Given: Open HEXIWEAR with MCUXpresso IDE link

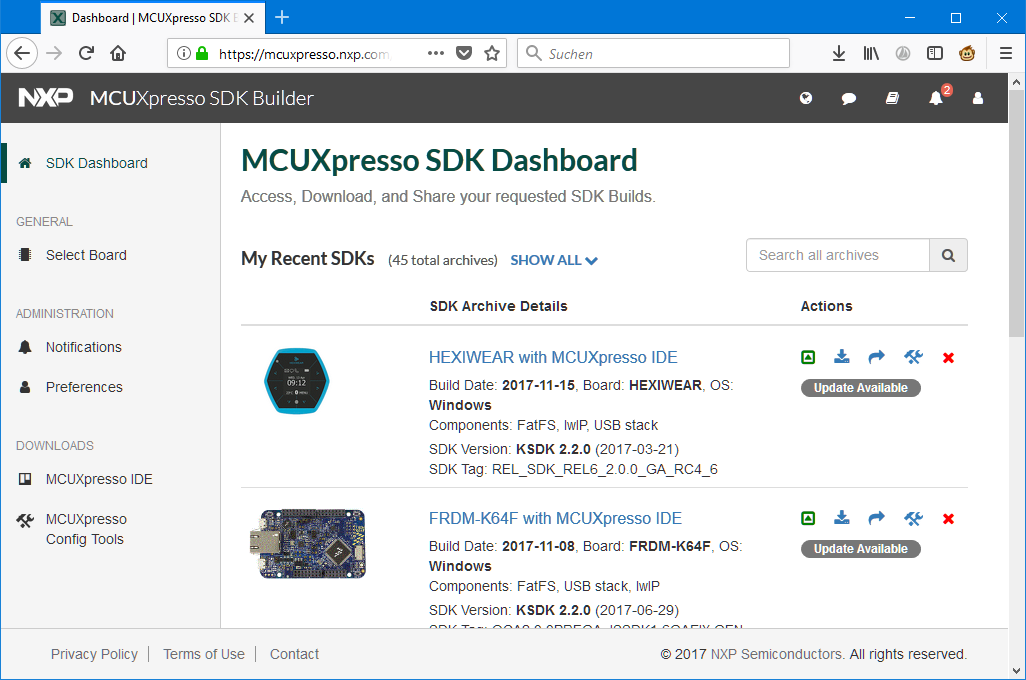Looking at the screenshot, I should 553,357.
